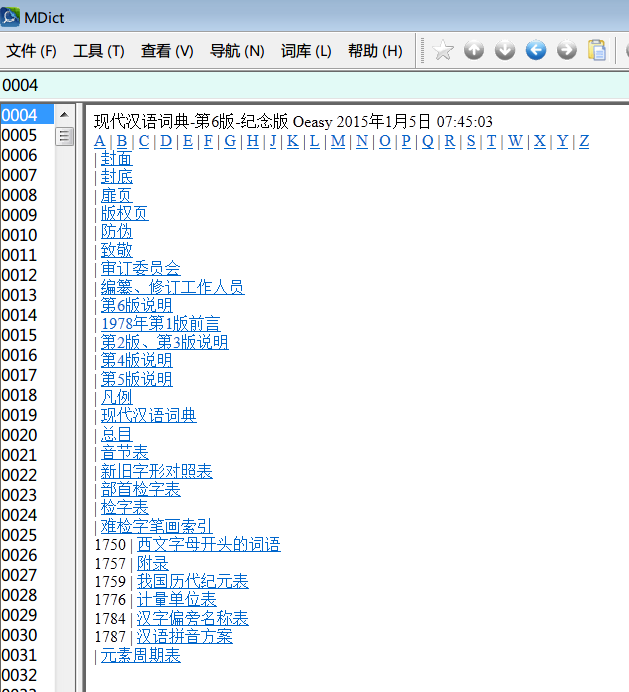
Task: Open the 编纂、修订工作人员 link
Action: [173, 287]
